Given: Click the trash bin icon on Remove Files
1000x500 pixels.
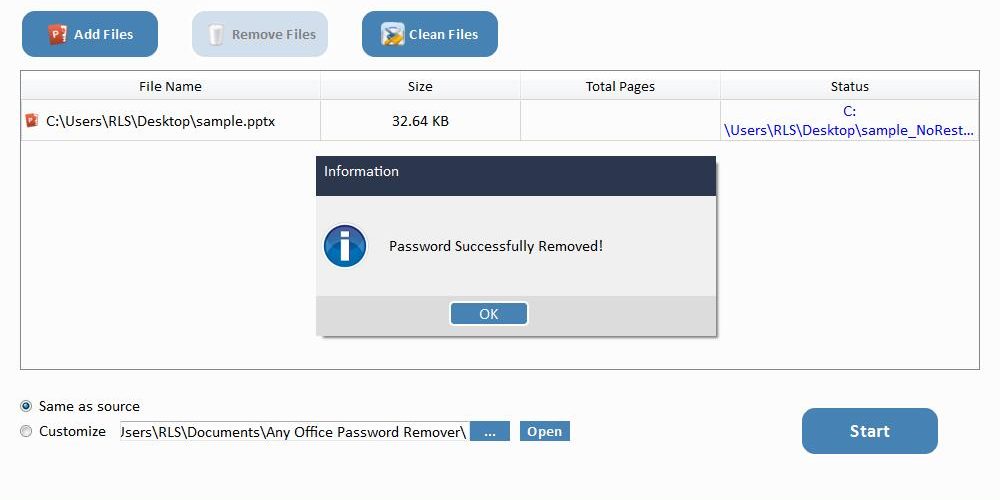Looking at the screenshot, I should [217, 34].
